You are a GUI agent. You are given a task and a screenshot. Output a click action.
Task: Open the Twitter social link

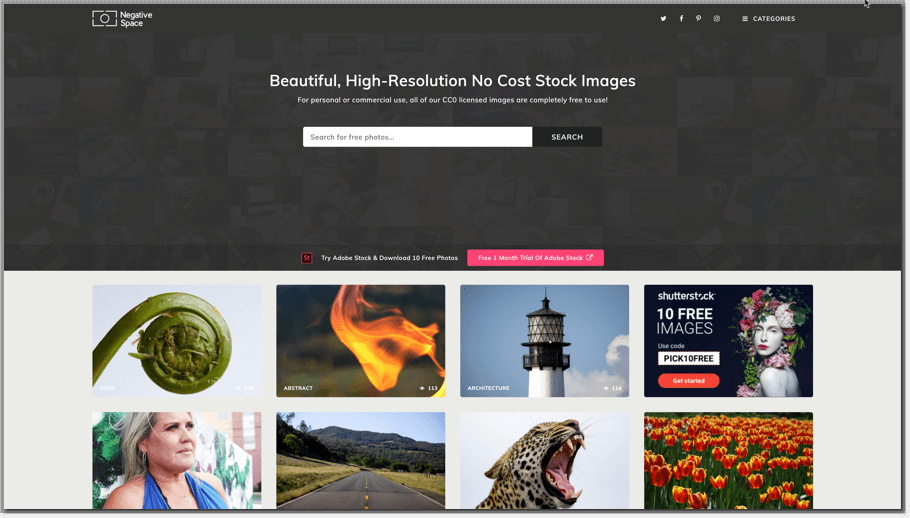(663, 18)
